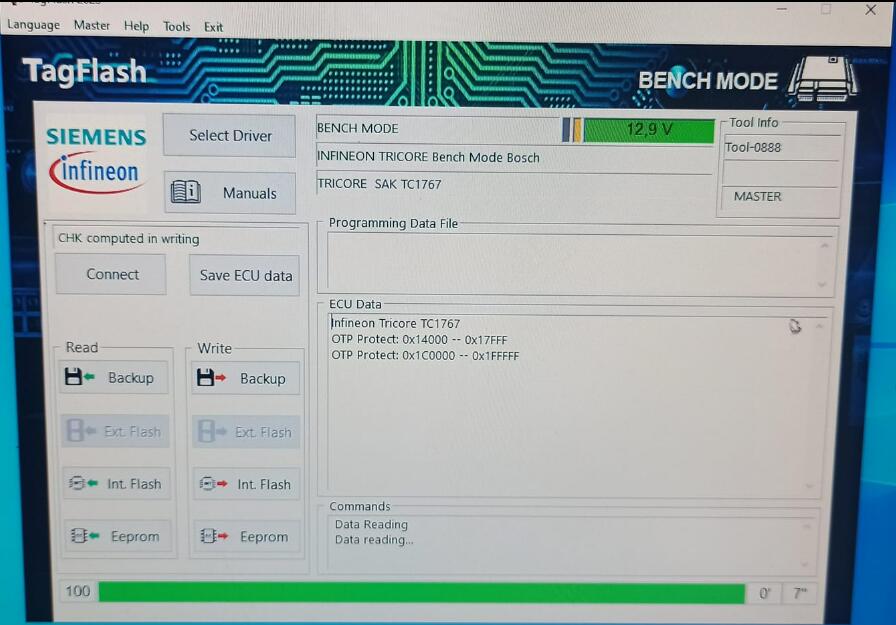Click the Read Backup button

click(x=114, y=377)
